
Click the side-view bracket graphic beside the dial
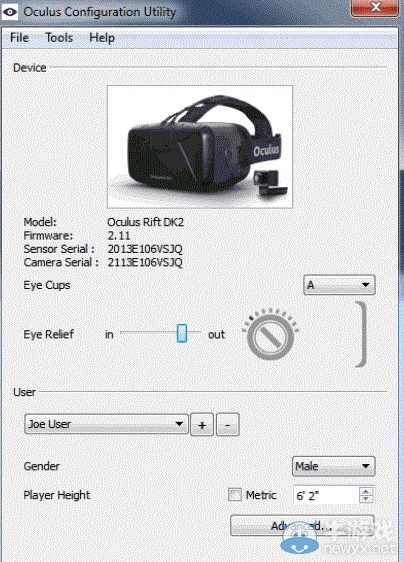point(361,334)
